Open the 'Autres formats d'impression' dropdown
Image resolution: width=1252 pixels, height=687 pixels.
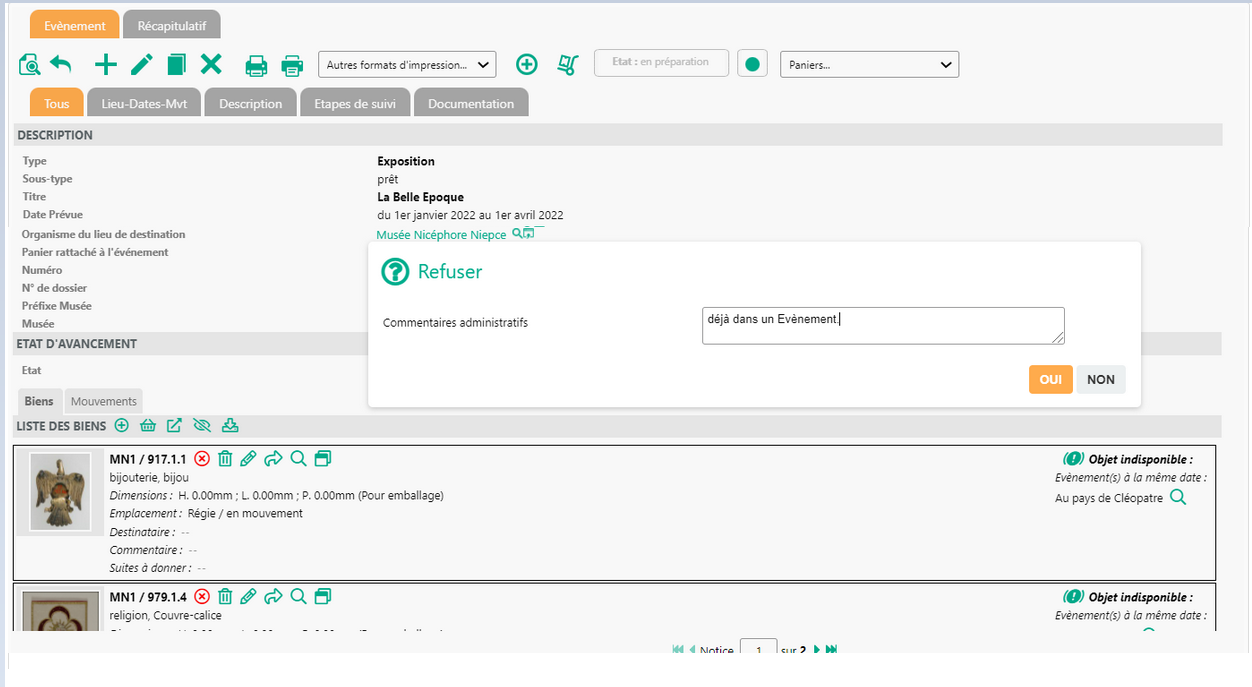point(407,65)
